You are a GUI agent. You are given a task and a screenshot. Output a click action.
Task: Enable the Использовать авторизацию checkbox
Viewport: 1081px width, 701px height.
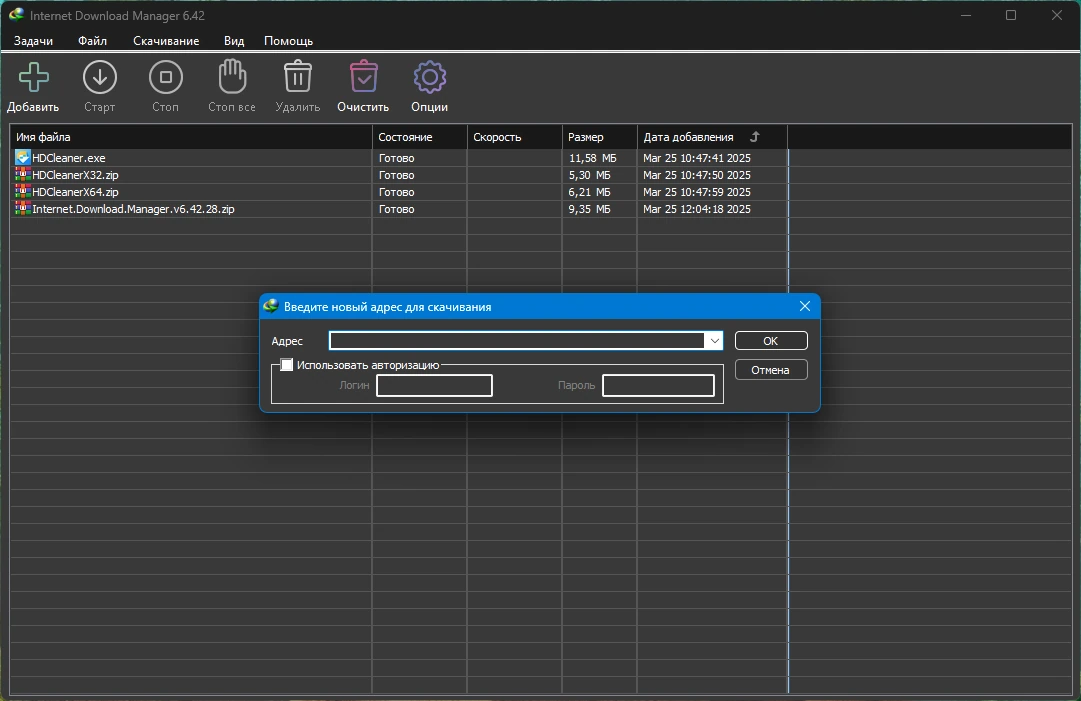[287, 365]
